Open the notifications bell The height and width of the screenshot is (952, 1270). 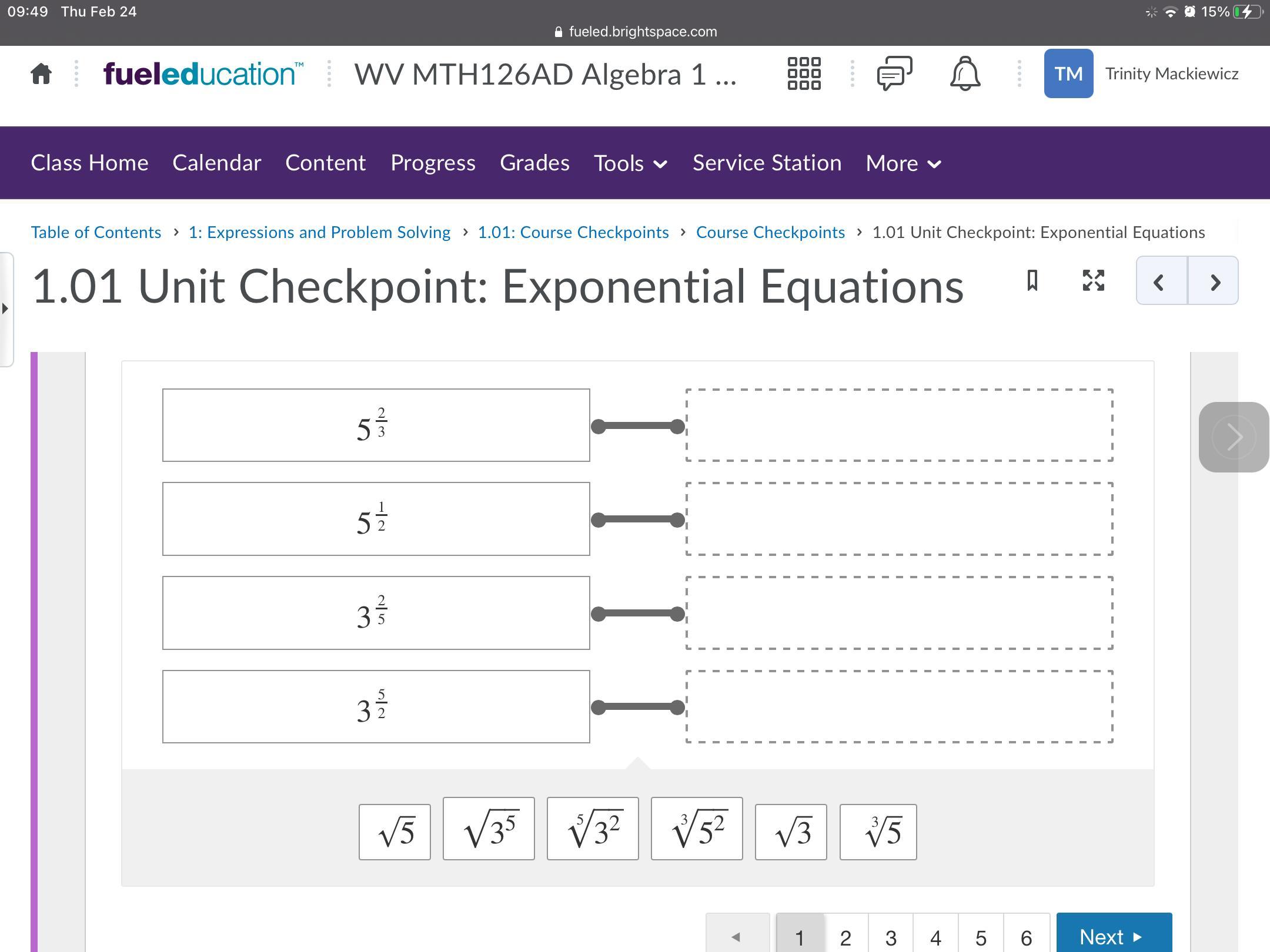965,74
